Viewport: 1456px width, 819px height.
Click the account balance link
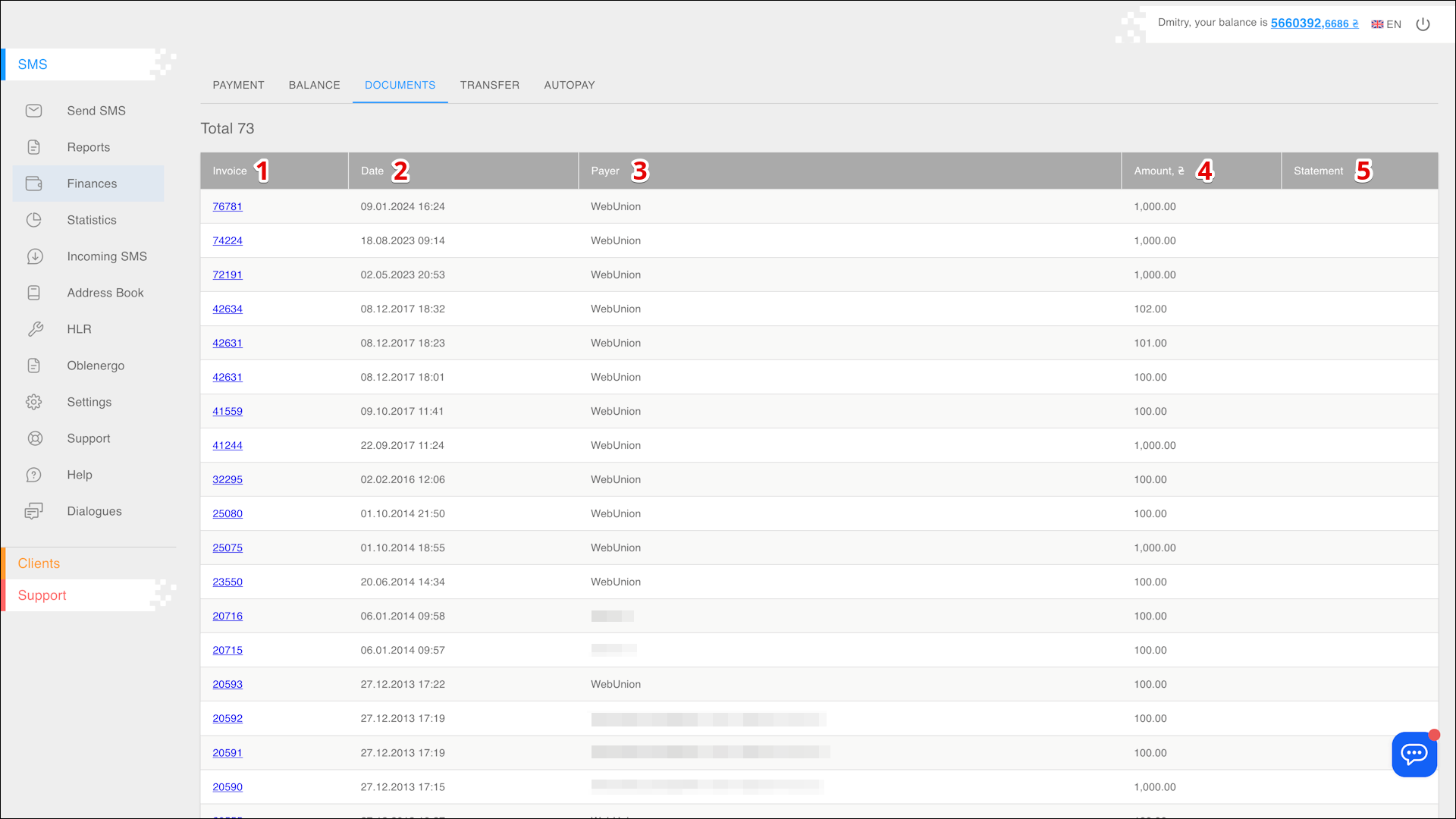[x=1314, y=24]
